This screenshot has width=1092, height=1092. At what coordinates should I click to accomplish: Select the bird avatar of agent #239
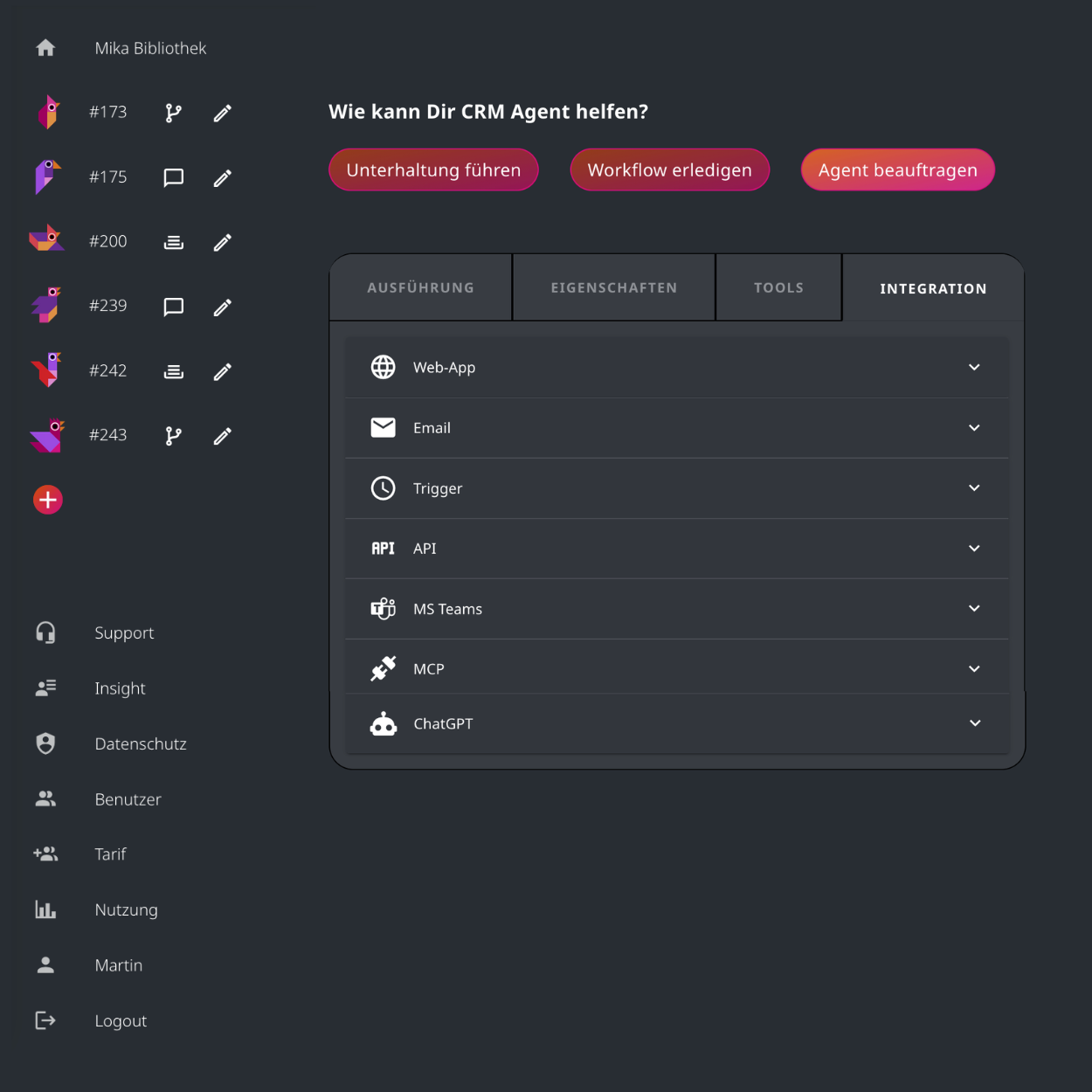(x=47, y=306)
